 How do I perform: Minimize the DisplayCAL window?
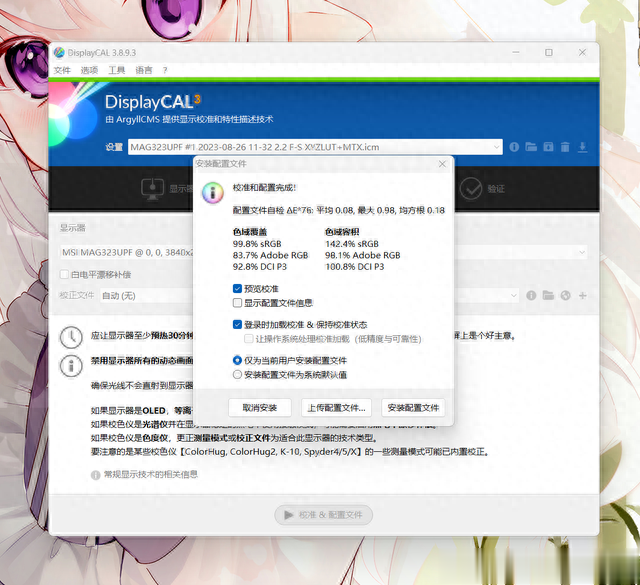coord(516,52)
